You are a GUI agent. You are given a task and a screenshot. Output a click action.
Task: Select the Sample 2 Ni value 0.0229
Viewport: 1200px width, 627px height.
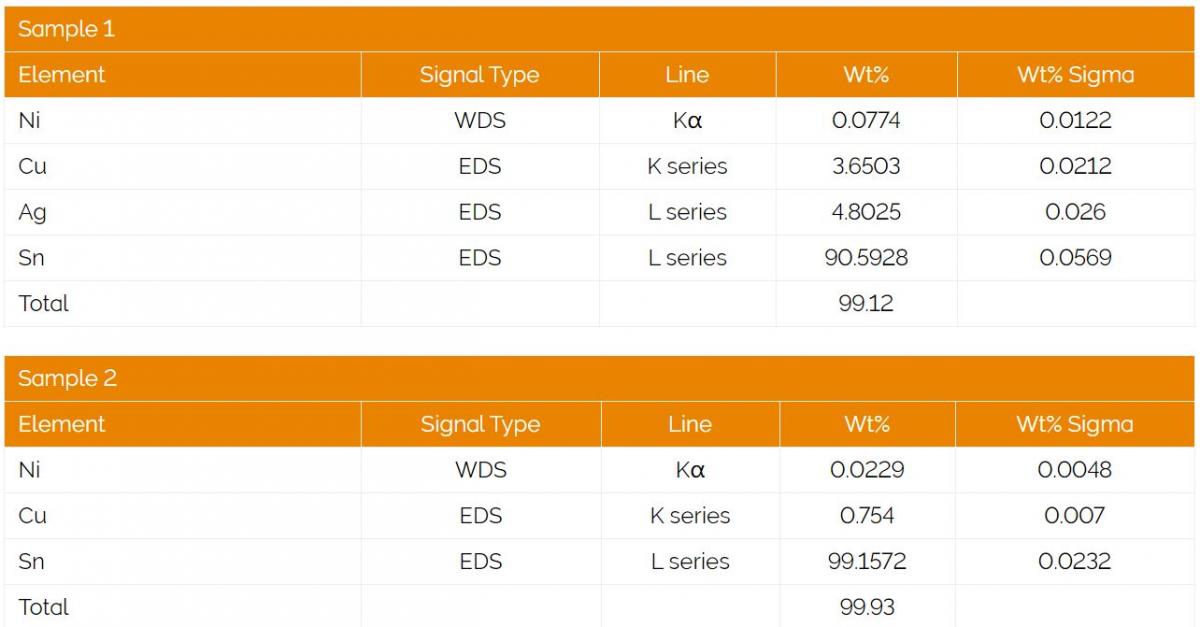click(x=867, y=470)
